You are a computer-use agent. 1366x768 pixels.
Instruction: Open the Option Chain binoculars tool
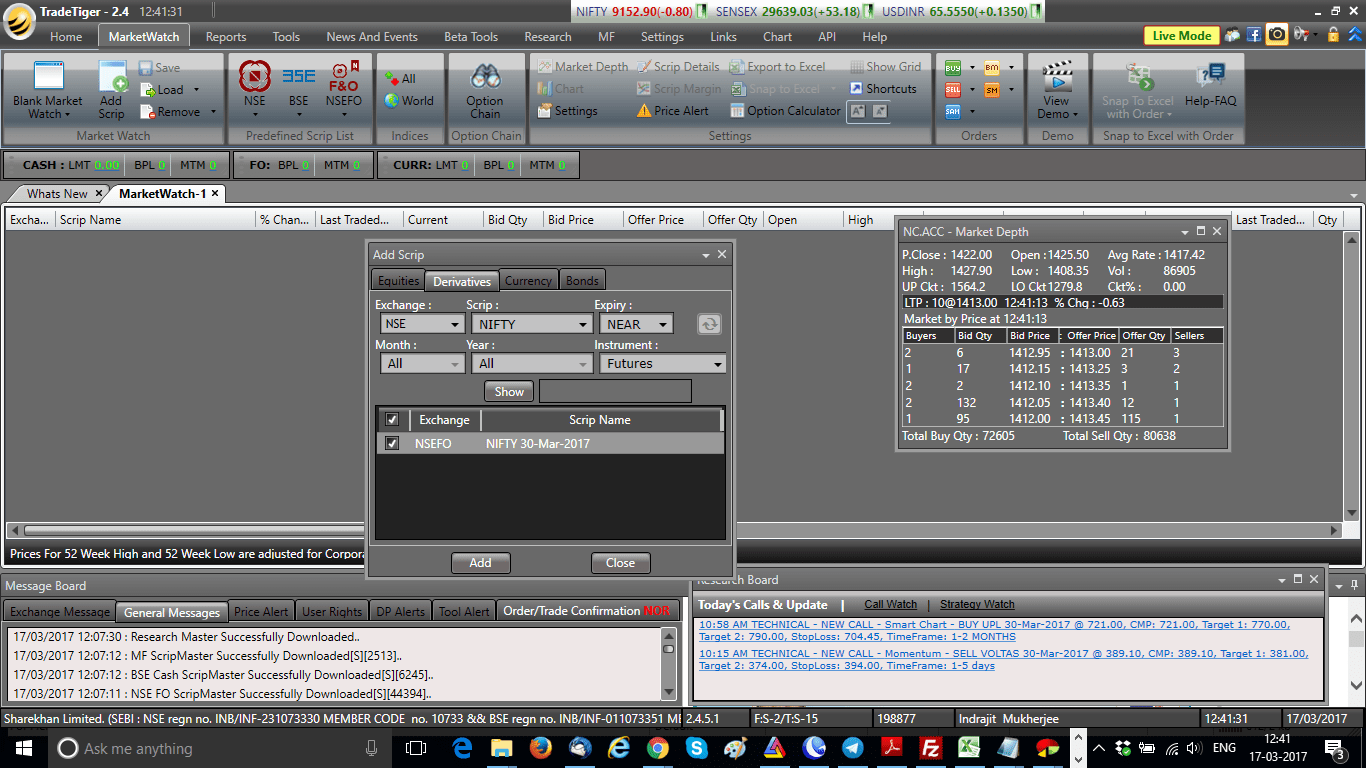pyautogui.click(x=485, y=91)
